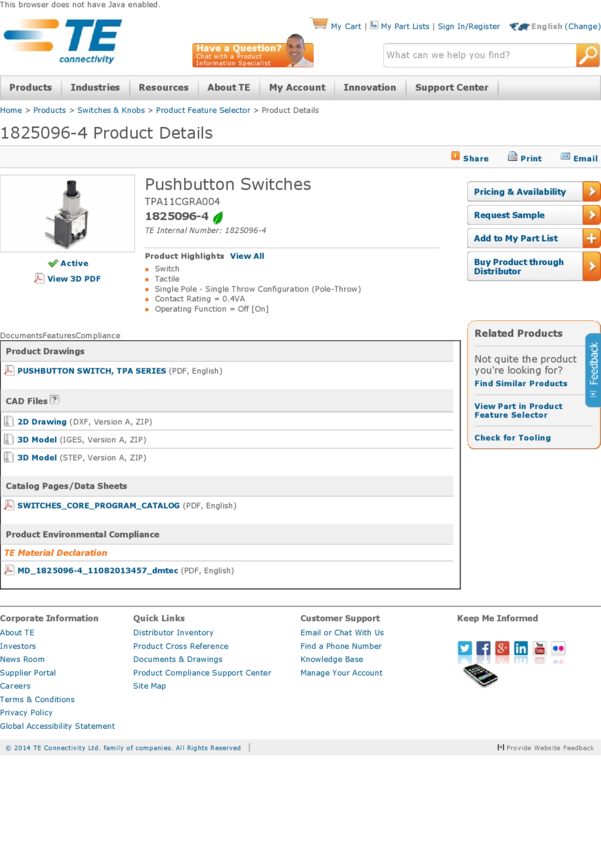Click the TE Connectivity logo
This screenshot has height=850, width=601.
coord(63,42)
